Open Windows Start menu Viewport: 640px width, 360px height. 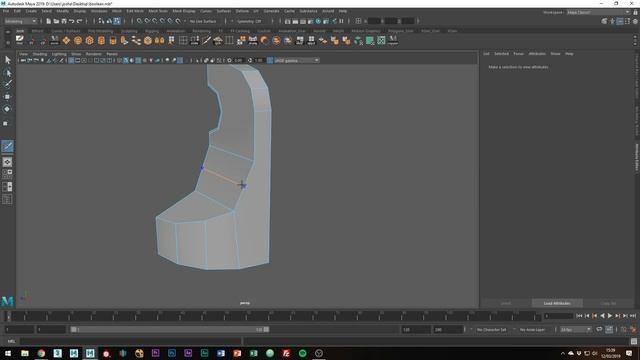(x=8, y=353)
